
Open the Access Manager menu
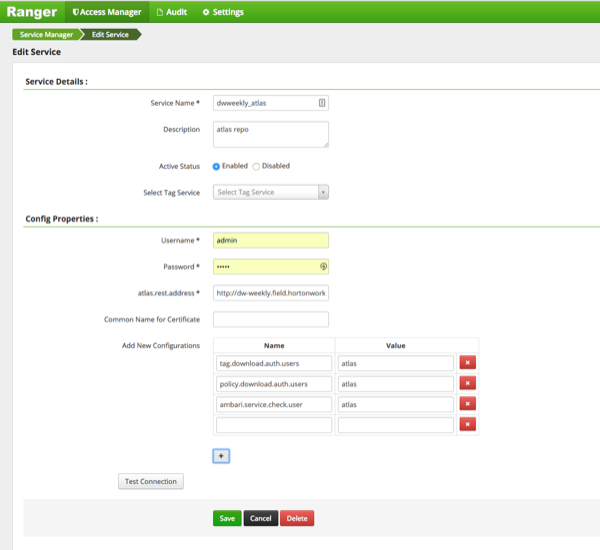click(x=108, y=12)
